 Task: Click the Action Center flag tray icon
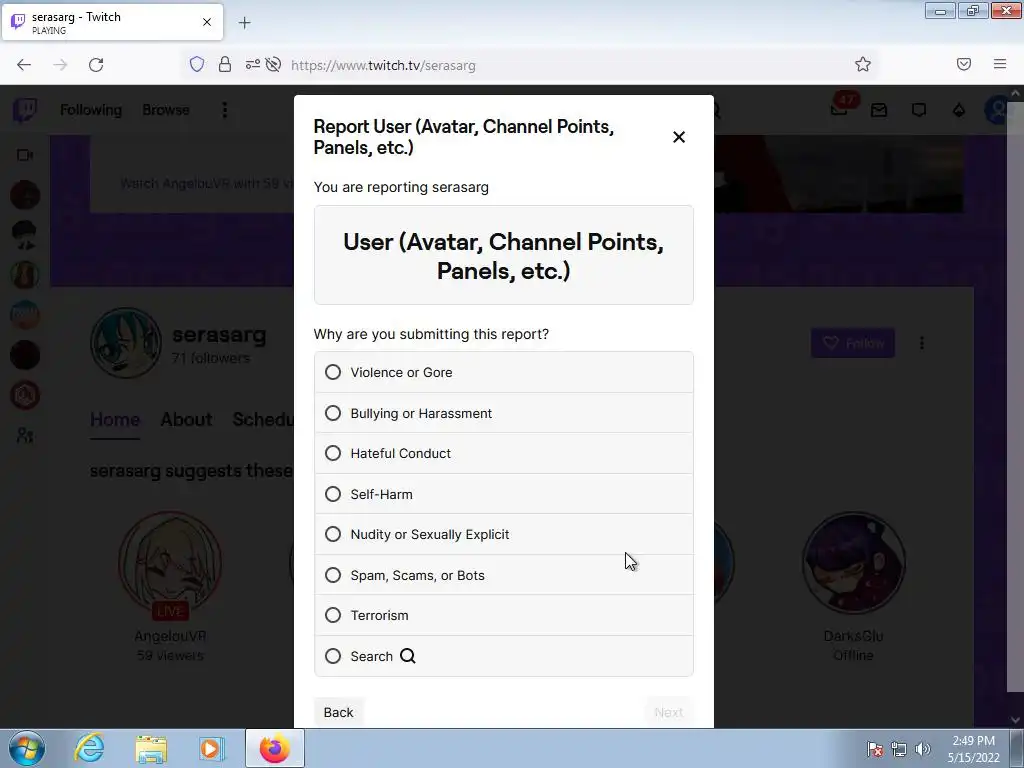coord(875,749)
